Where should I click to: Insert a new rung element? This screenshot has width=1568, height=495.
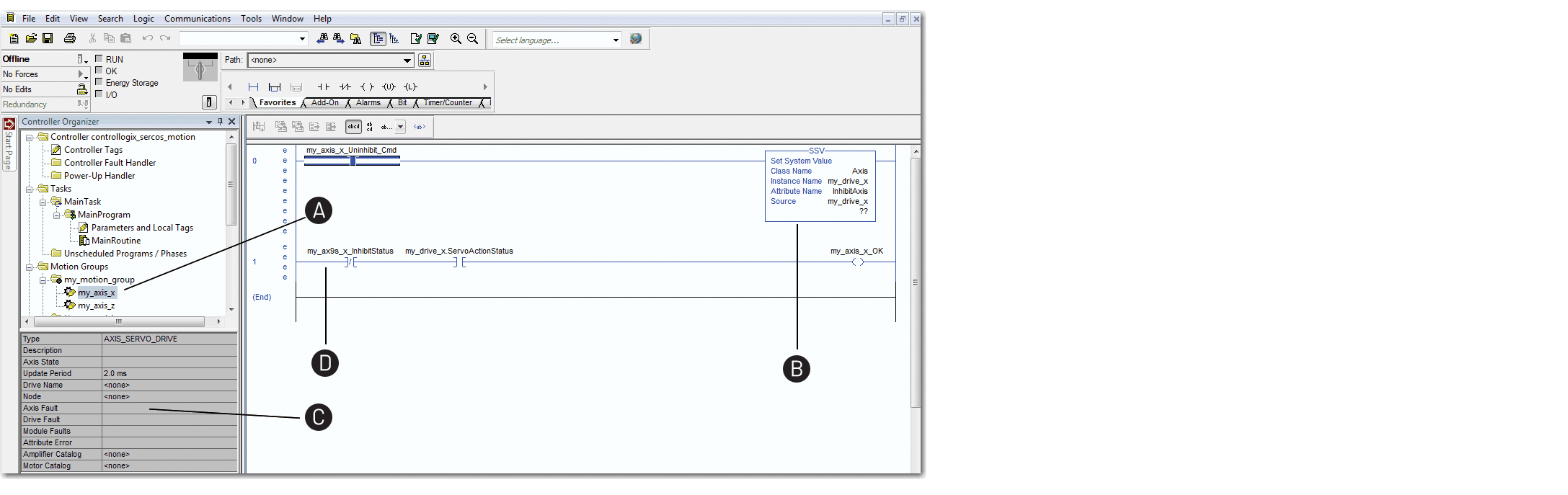(x=253, y=86)
